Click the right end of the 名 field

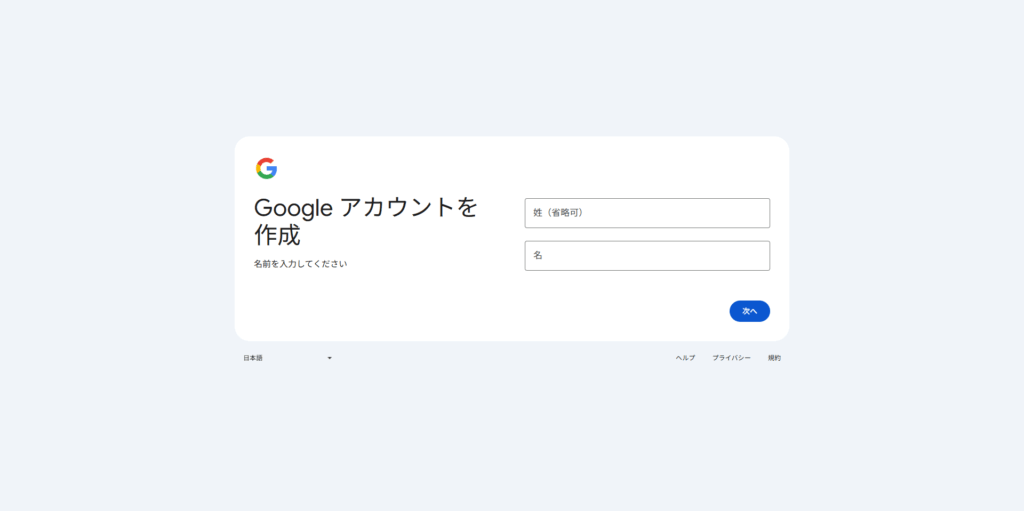[x=755, y=256]
